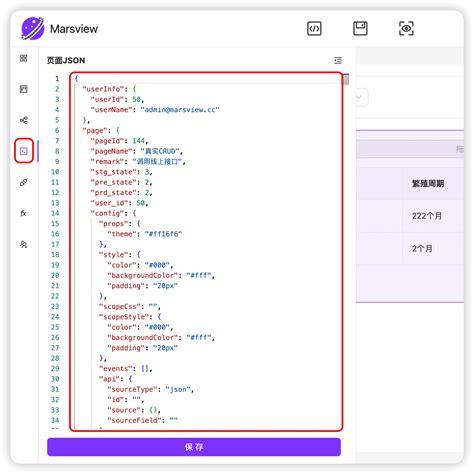Click the "prd_state": 2 line
Image resolution: width=474 pixels, height=474 pixels.
coord(121,193)
